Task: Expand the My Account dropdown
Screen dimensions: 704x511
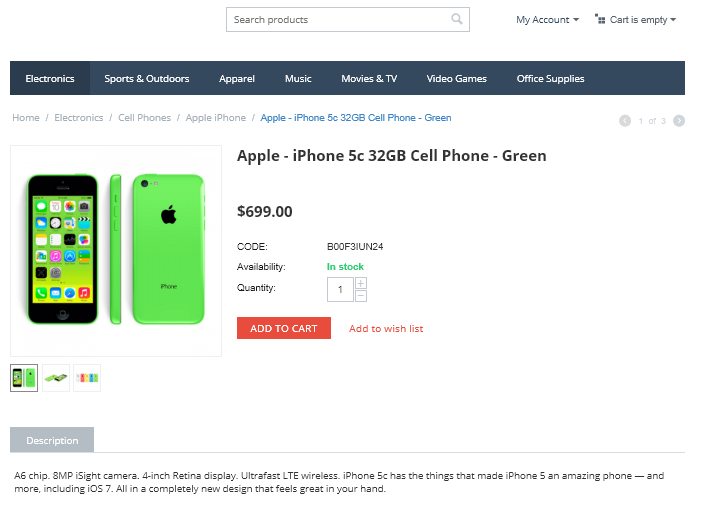Action: (547, 20)
